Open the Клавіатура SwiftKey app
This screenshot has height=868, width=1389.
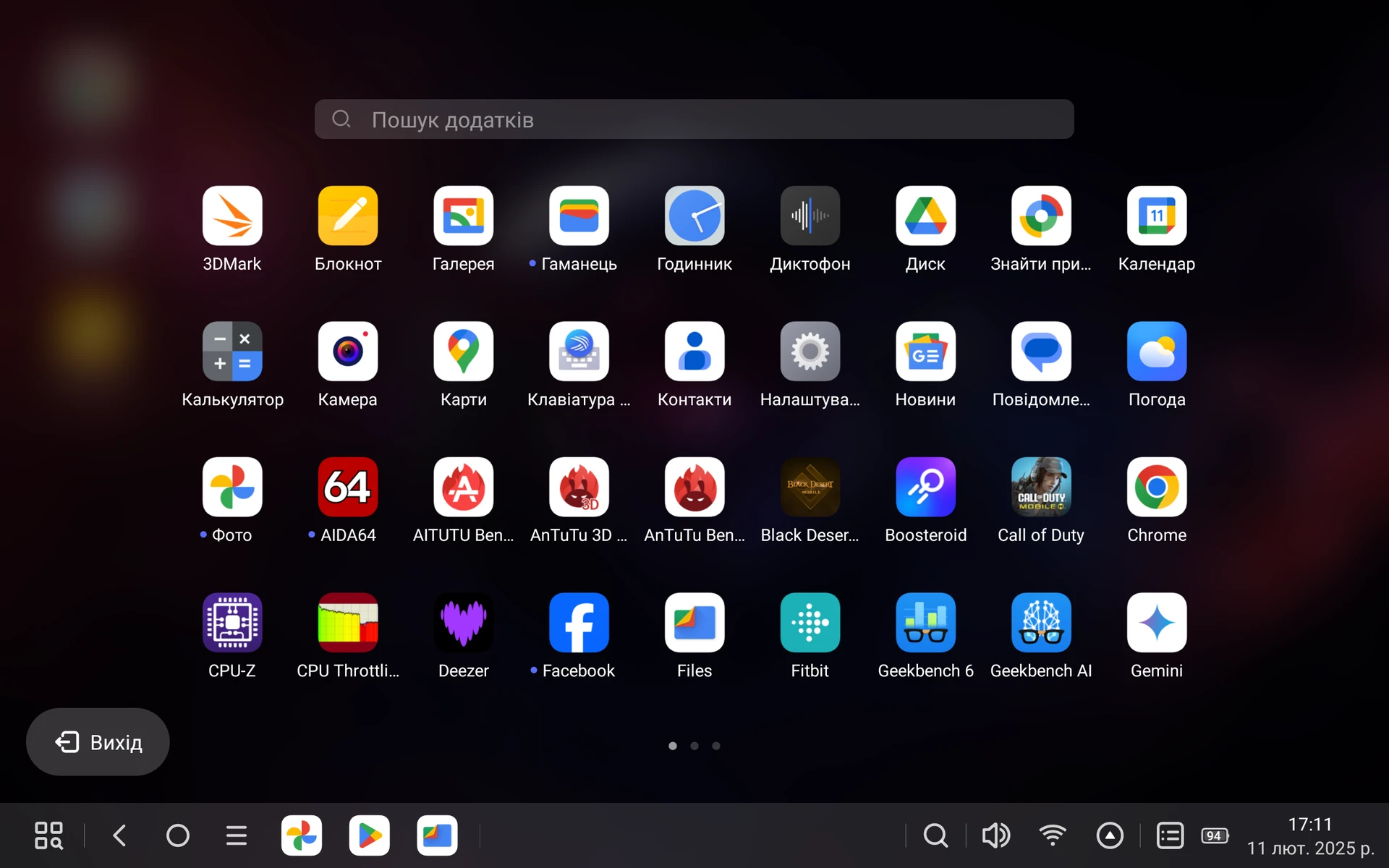click(579, 351)
